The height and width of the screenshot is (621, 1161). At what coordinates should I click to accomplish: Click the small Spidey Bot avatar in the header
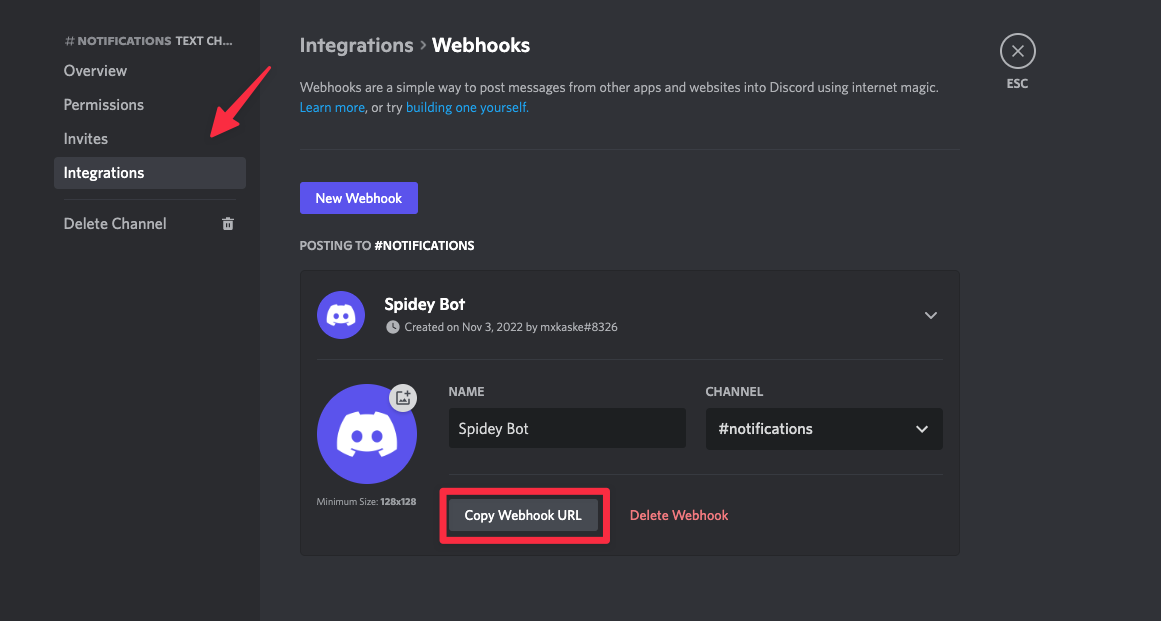341,315
